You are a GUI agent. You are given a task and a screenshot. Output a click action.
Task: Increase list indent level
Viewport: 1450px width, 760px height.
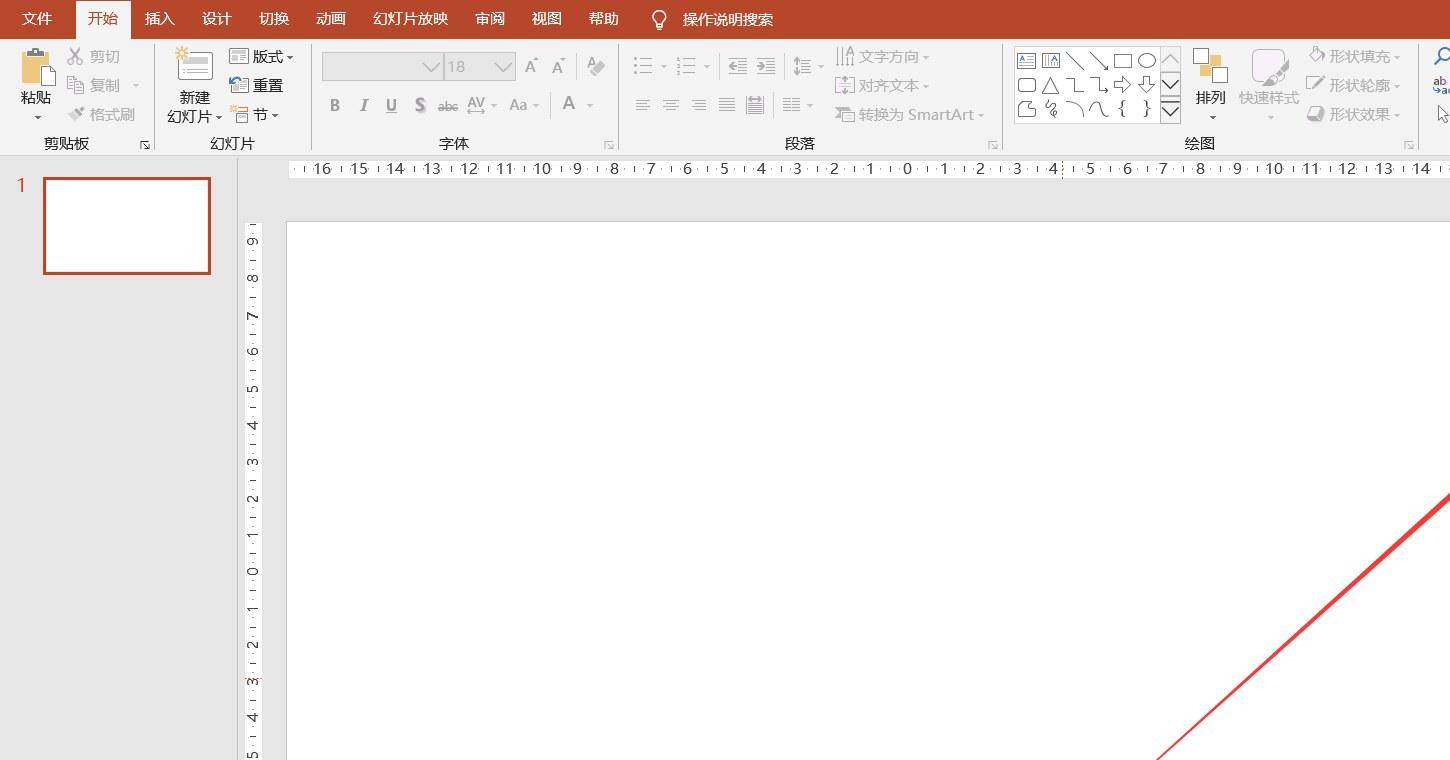765,67
